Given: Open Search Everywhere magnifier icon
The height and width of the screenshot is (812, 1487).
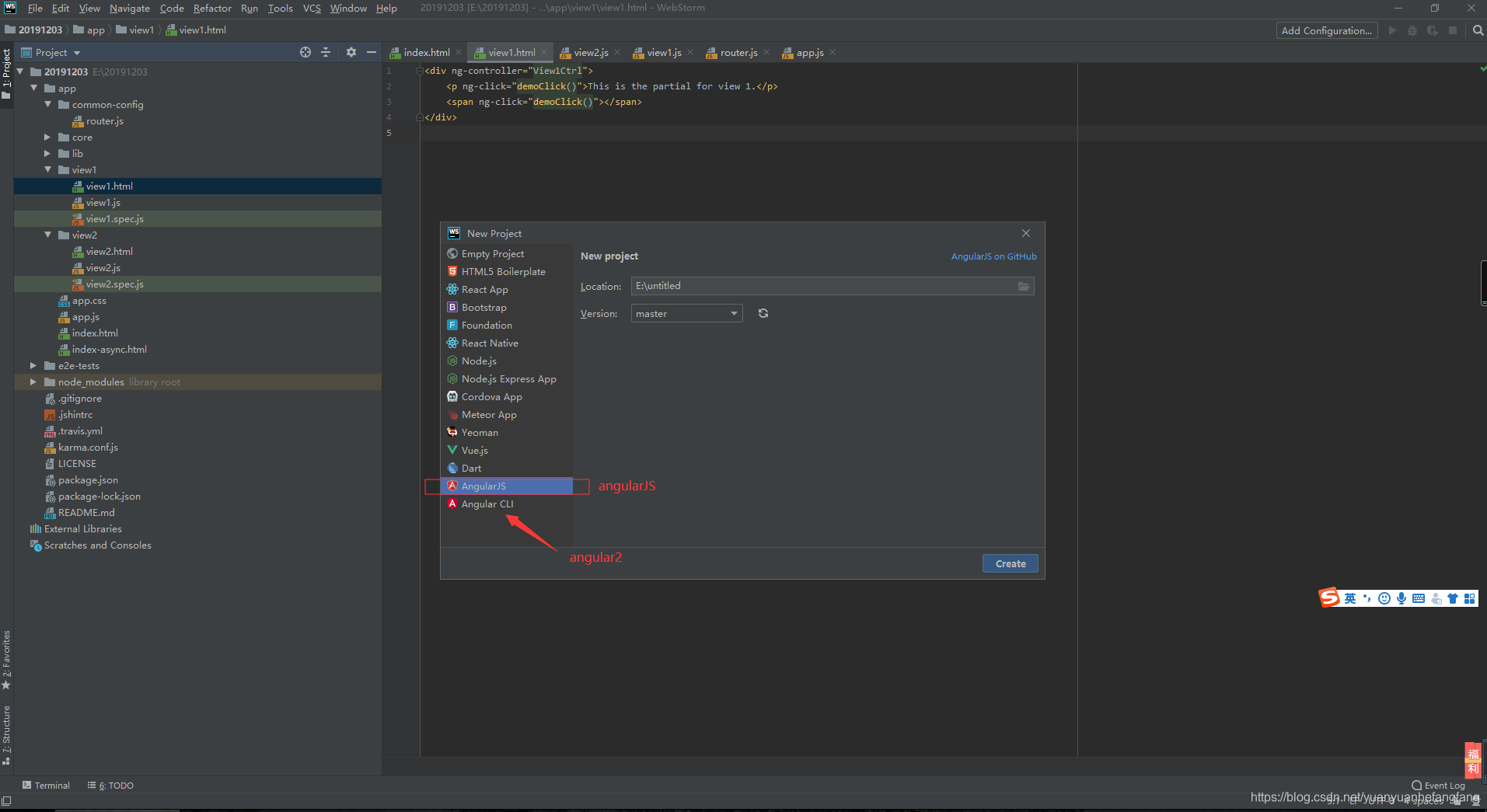Looking at the screenshot, I should [x=1478, y=30].
